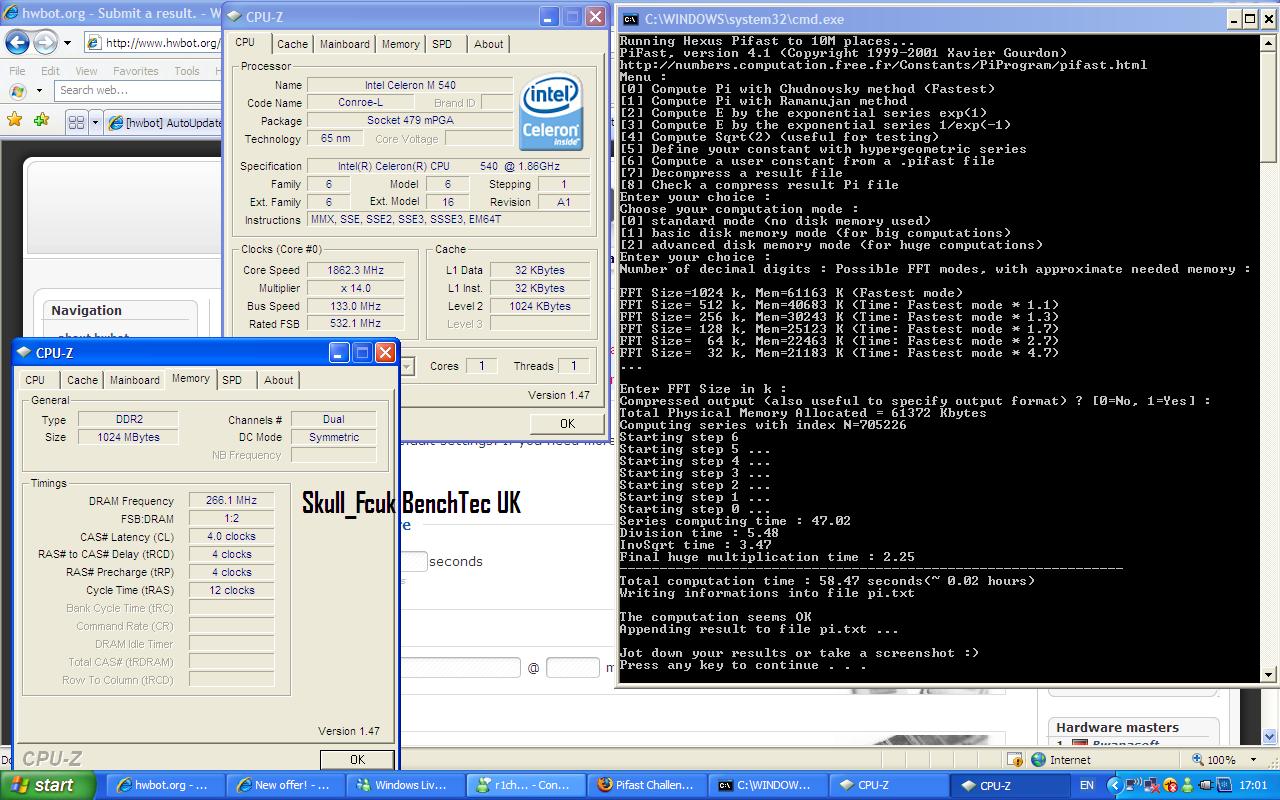
Task: Click the hwbot.org address bar
Action: coord(152,43)
